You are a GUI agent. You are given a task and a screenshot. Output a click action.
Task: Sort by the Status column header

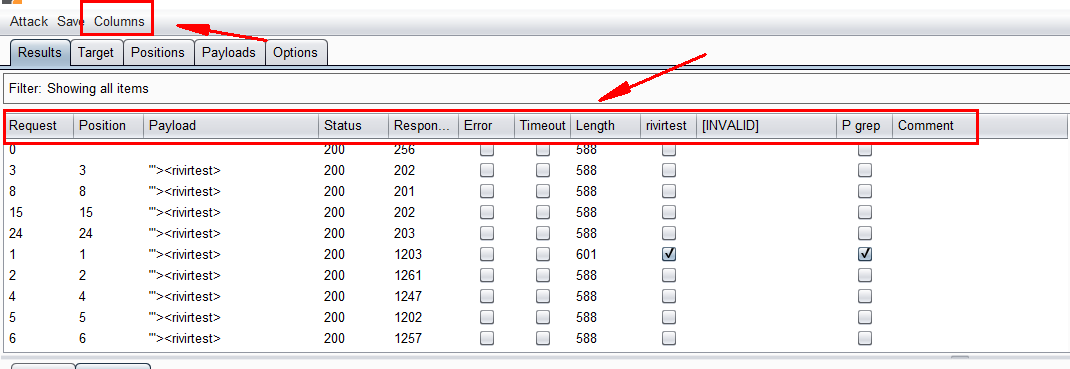click(353, 126)
